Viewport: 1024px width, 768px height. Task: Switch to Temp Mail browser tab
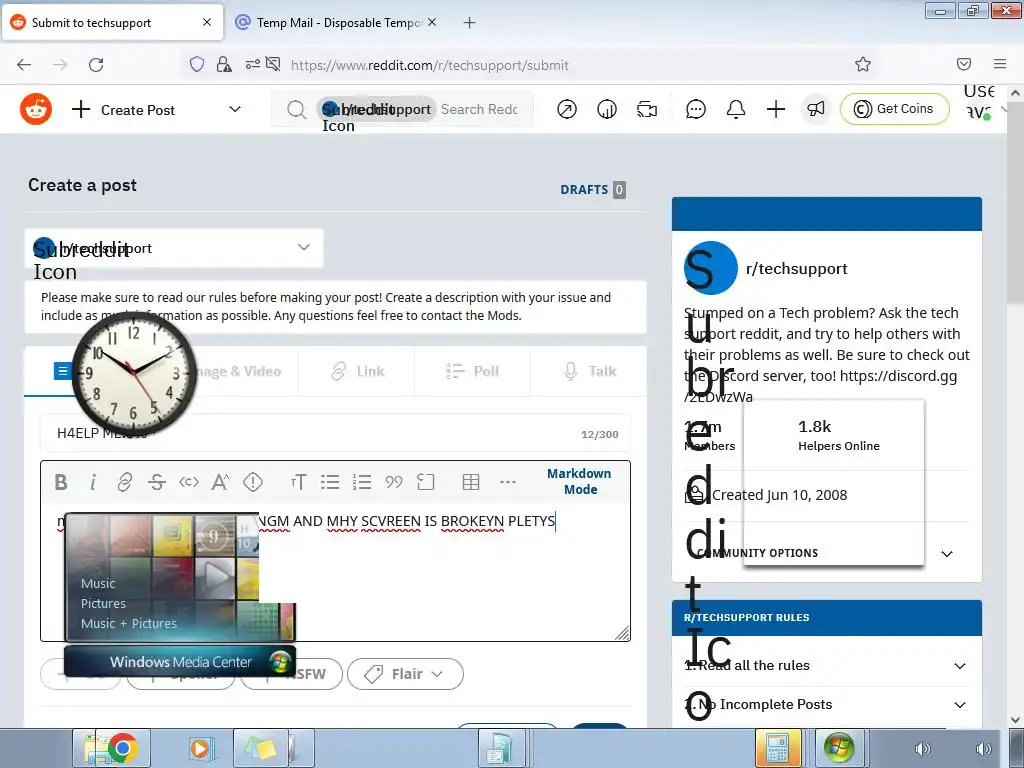click(336, 23)
